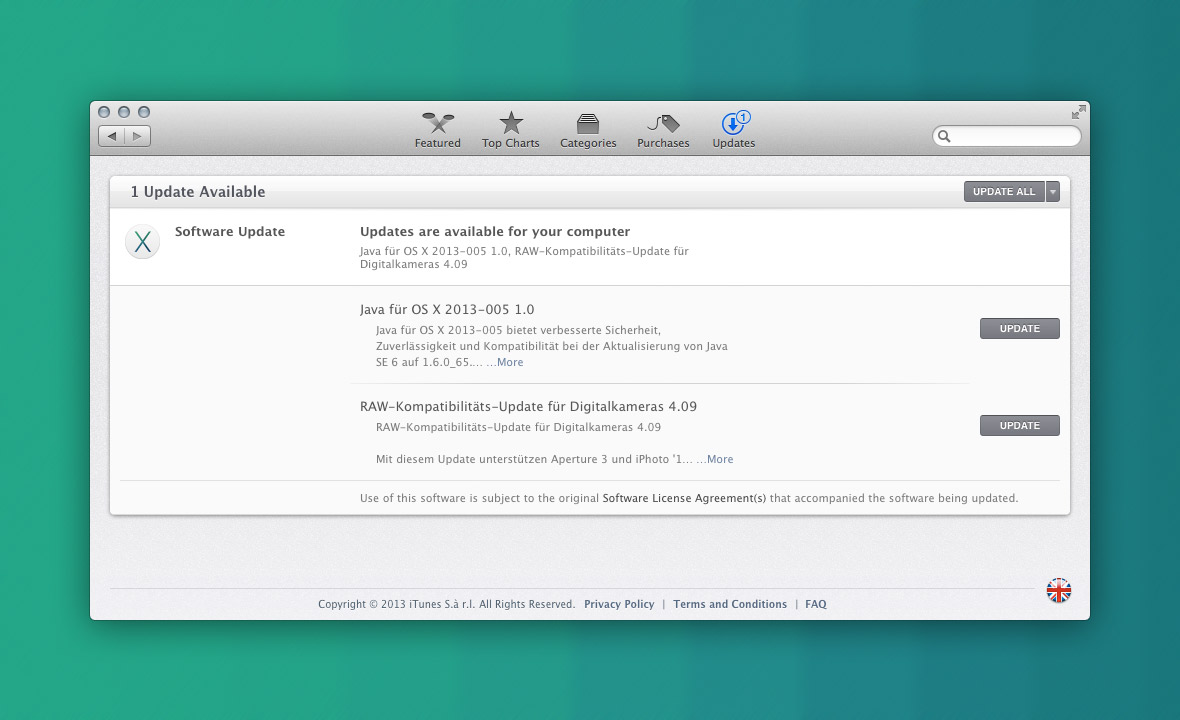Open the Updates download icon
The height and width of the screenshot is (720, 1180).
point(734,123)
